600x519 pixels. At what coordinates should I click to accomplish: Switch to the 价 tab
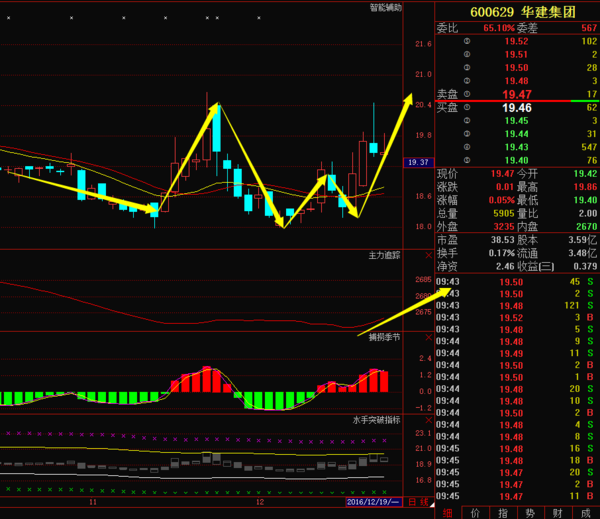tap(475, 513)
